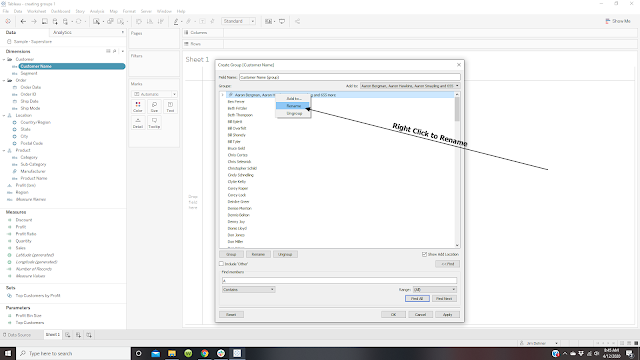The height and width of the screenshot is (360, 640).
Task: Click the Tableau start page logo icon
Action: click(8, 21)
